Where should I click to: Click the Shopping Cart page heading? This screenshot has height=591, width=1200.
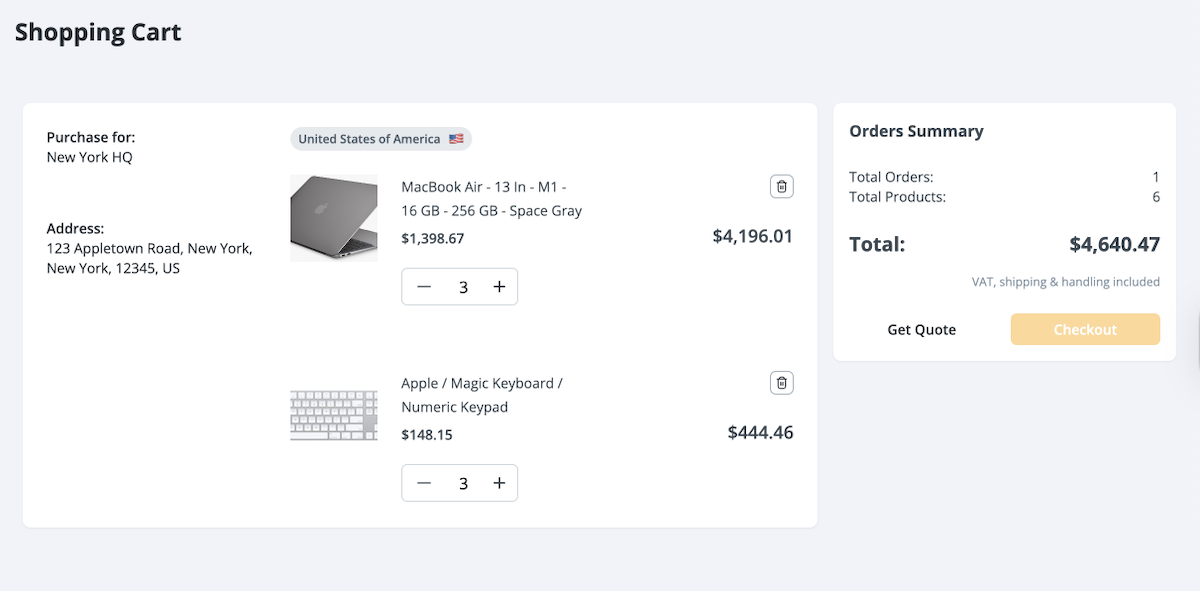pos(98,32)
